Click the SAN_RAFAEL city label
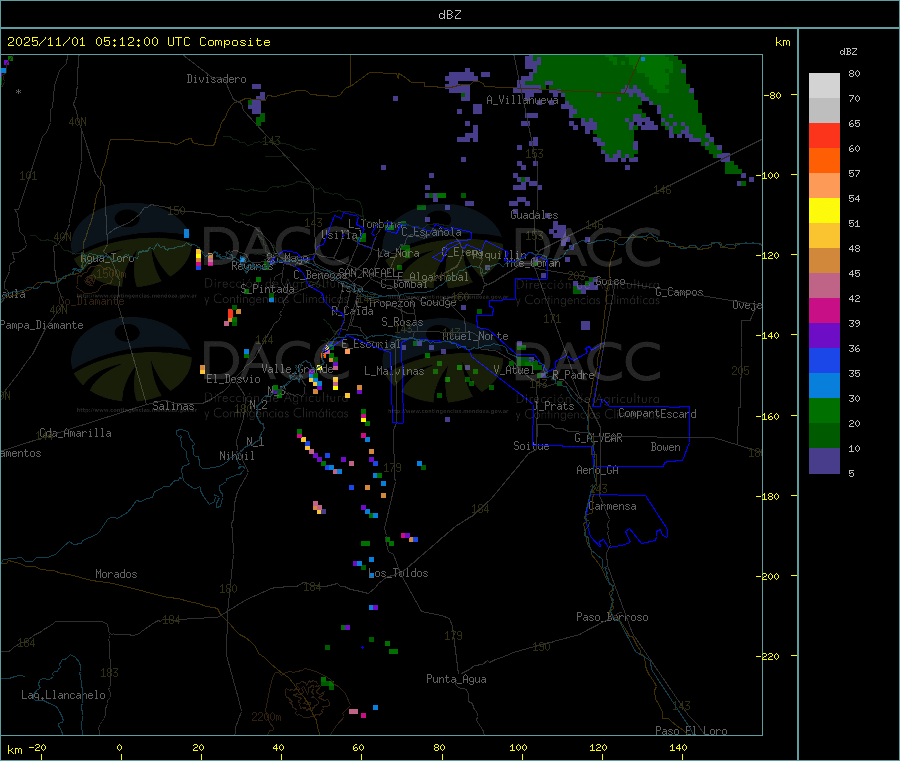This screenshot has width=900, height=761. [370, 273]
